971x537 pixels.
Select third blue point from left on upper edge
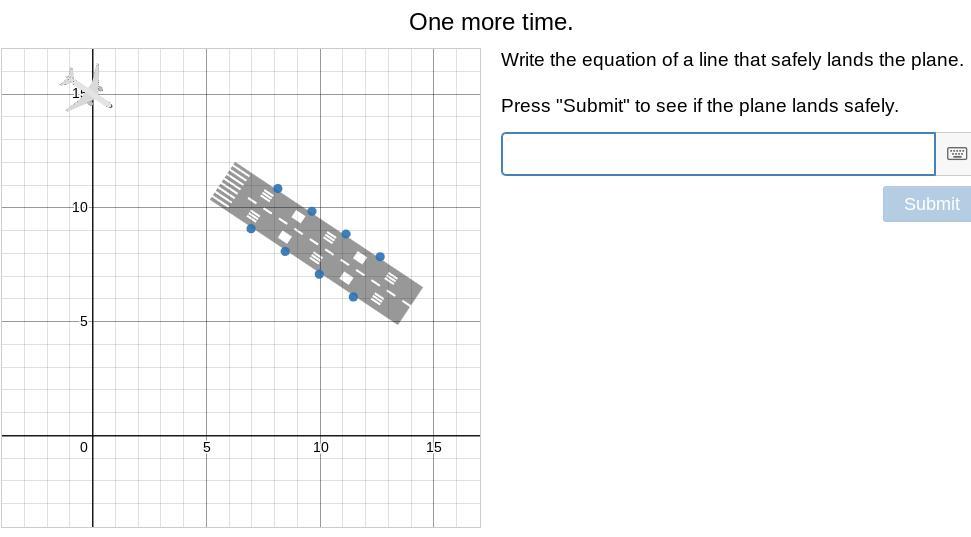(x=346, y=235)
